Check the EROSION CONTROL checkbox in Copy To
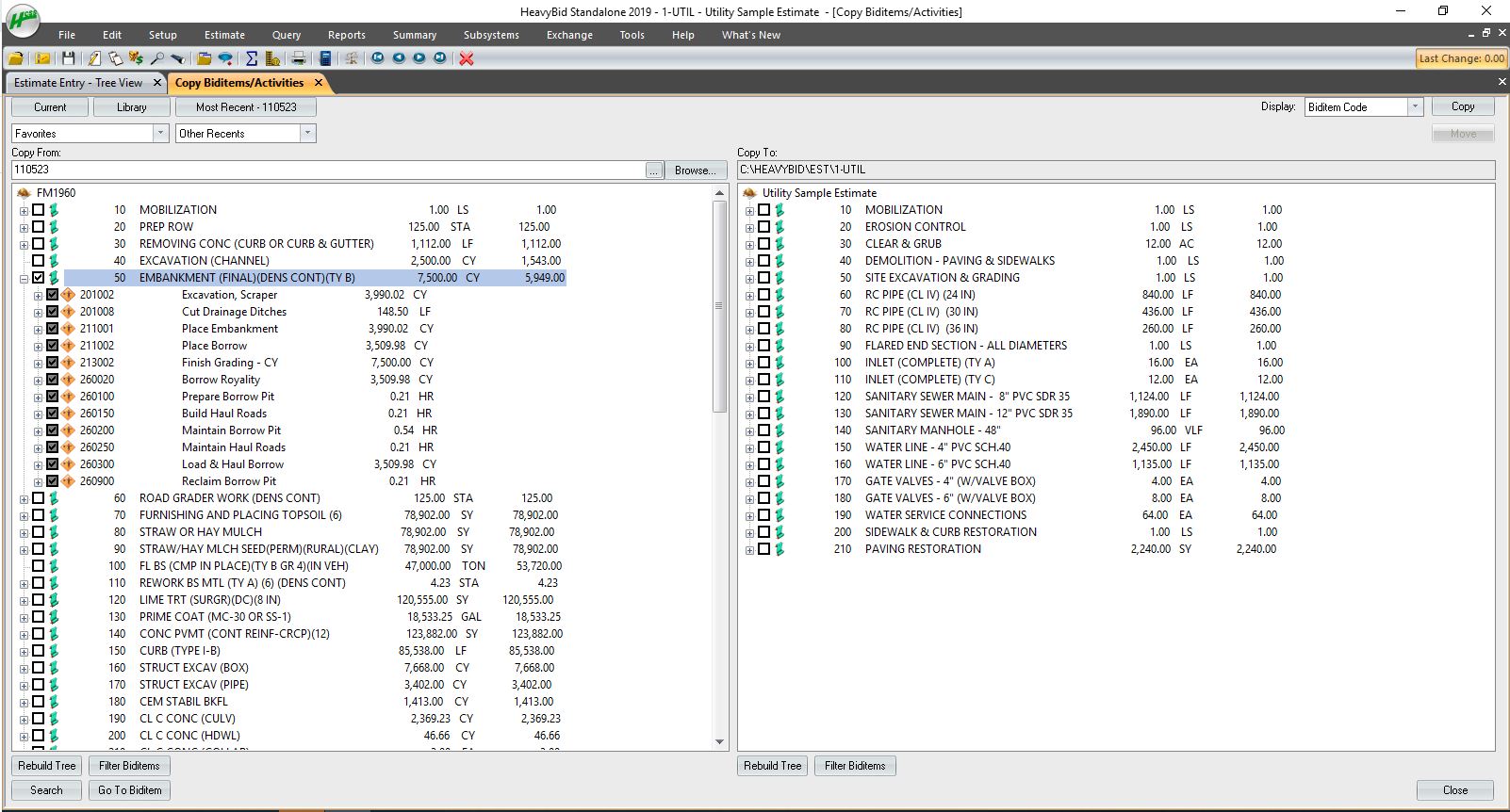 click(x=764, y=227)
